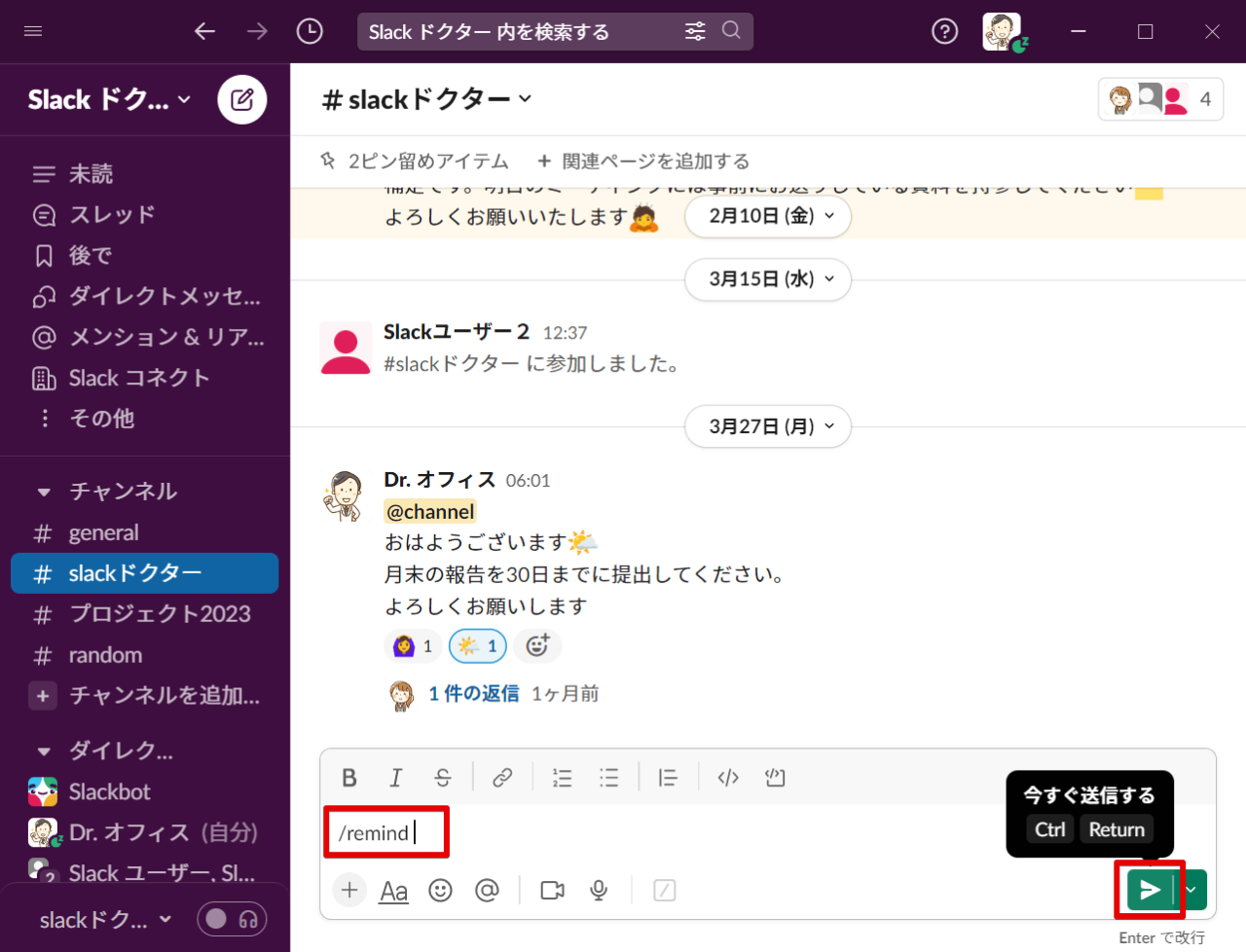Open the hamburger menu icon

tap(33, 31)
